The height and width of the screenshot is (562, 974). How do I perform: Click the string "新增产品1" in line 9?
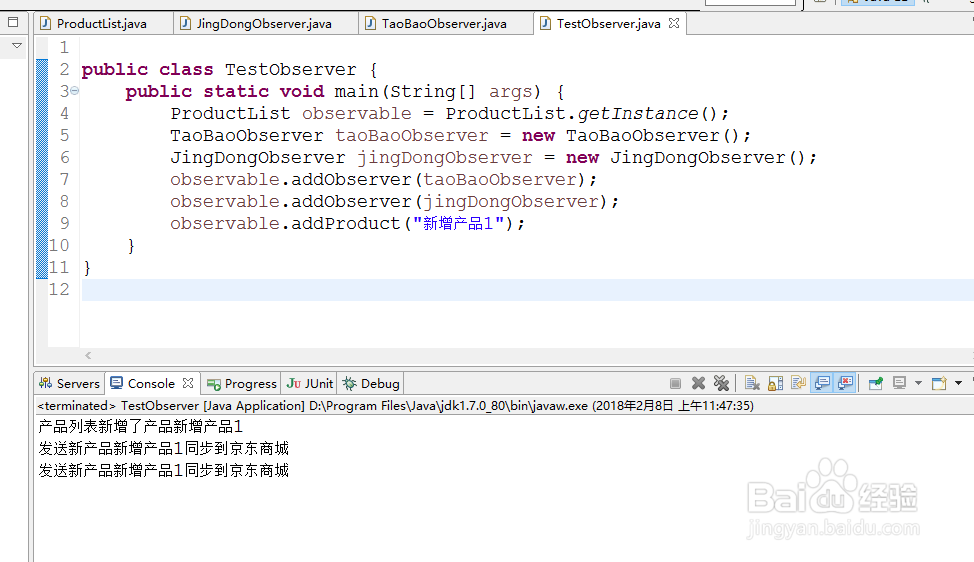(458, 224)
